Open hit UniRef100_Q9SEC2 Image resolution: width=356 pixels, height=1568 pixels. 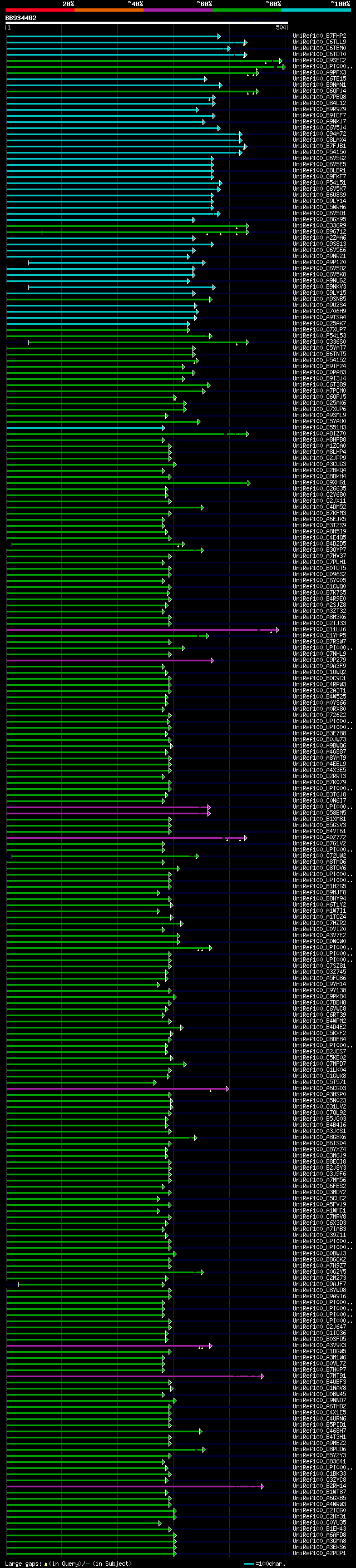click(319, 61)
